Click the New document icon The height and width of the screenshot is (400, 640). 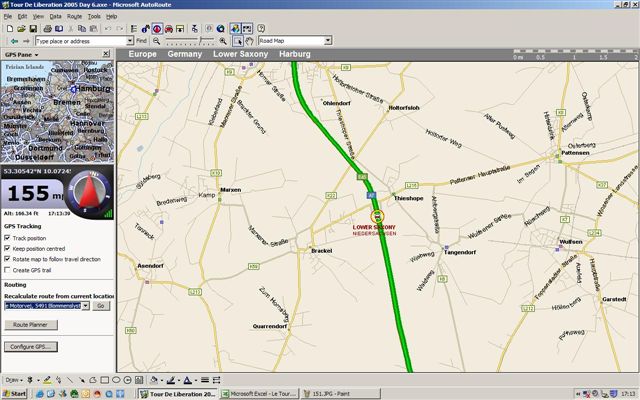point(10,29)
